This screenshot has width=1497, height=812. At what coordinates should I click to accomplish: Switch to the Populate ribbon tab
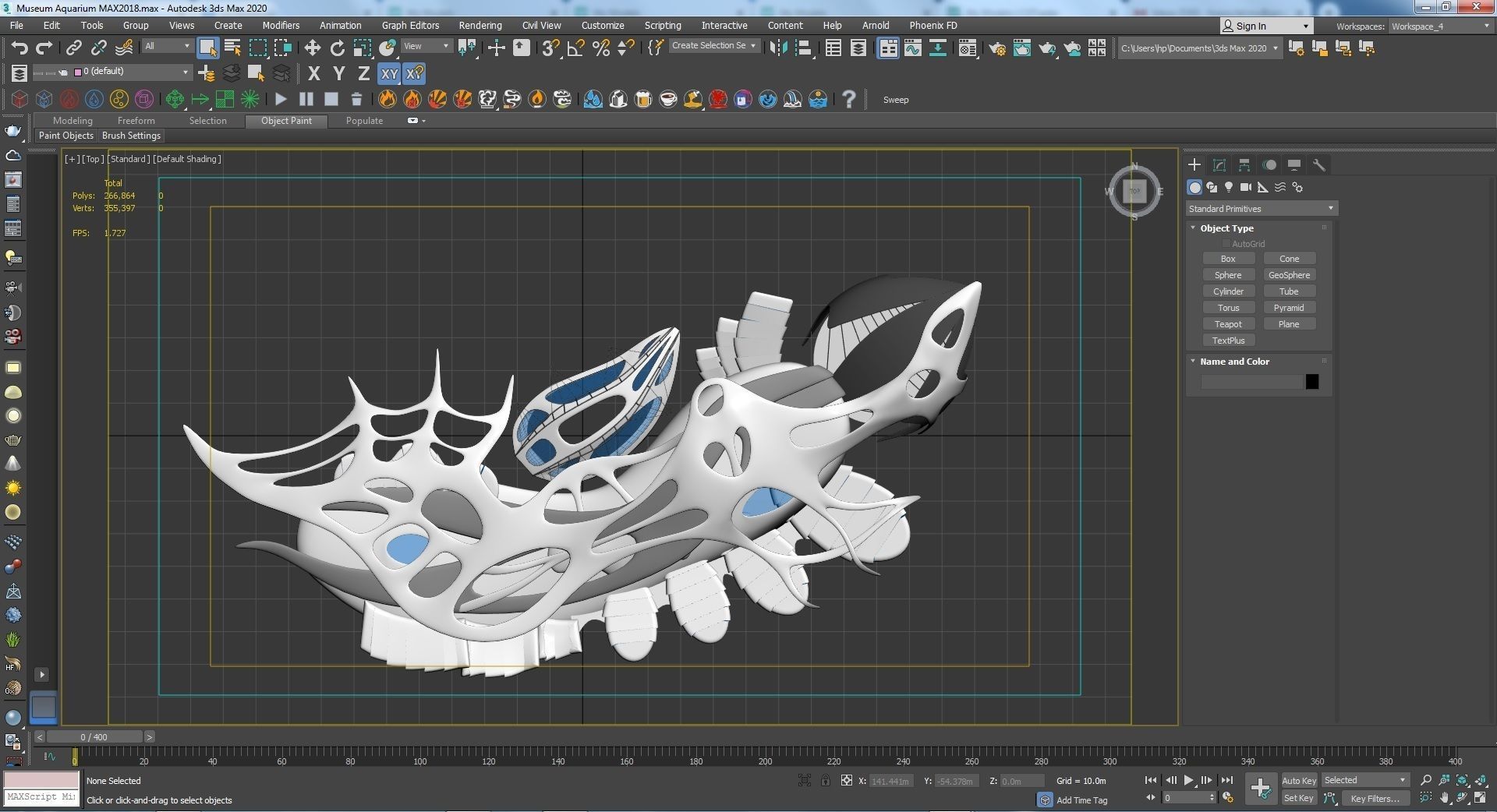(364, 121)
